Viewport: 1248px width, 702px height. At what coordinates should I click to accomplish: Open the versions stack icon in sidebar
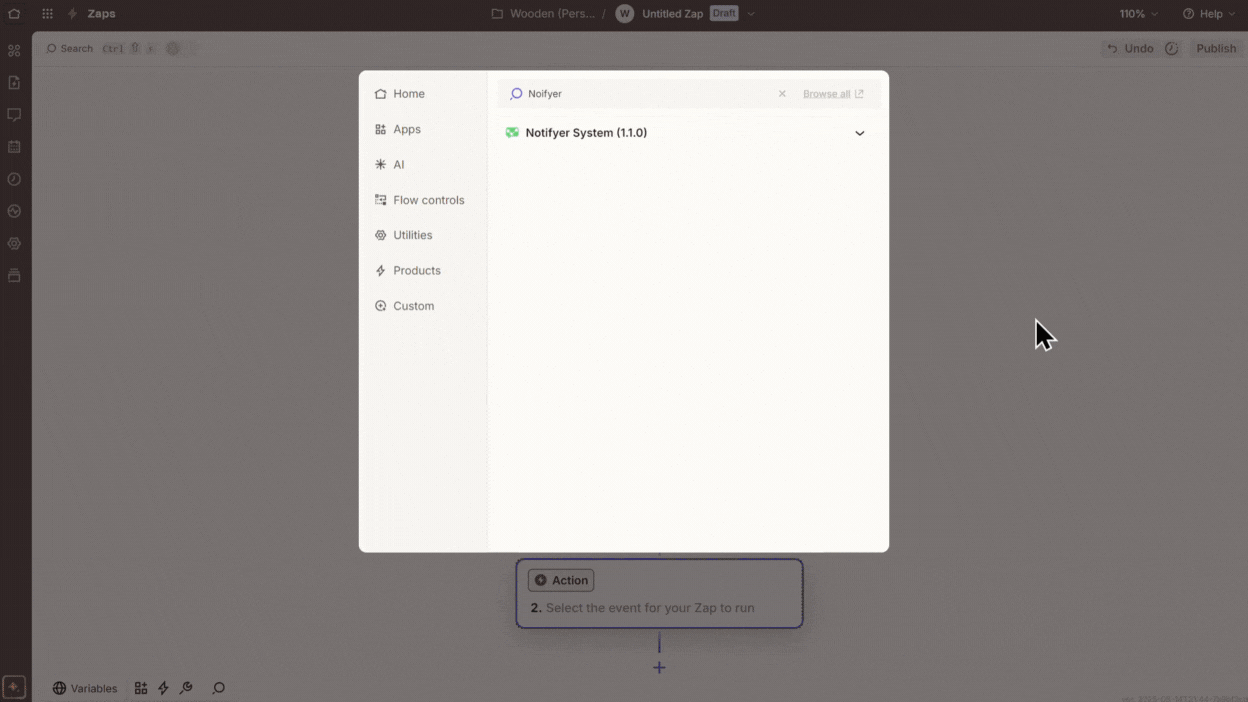click(14, 275)
